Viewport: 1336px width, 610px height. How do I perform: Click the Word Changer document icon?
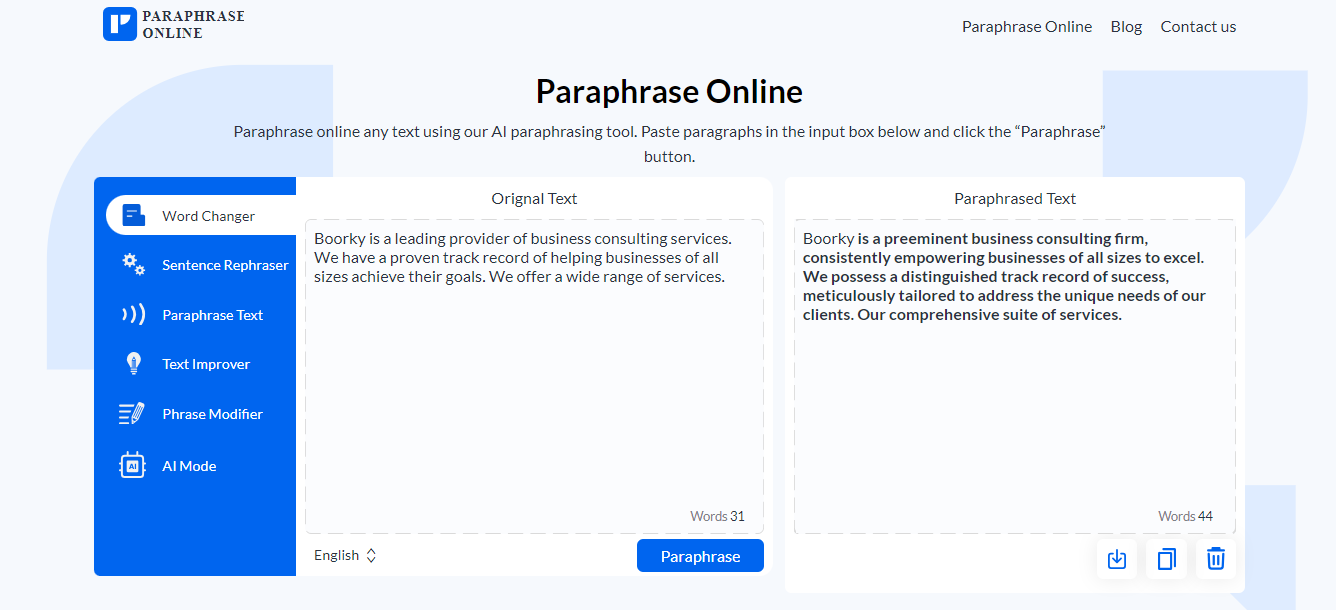coord(133,215)
